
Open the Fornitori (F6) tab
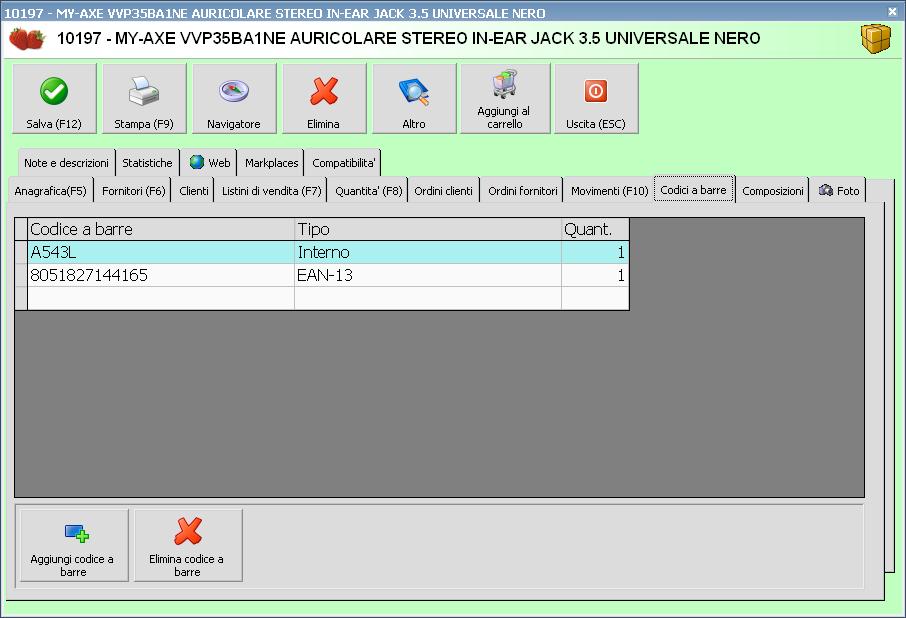(x=133, y=191)
